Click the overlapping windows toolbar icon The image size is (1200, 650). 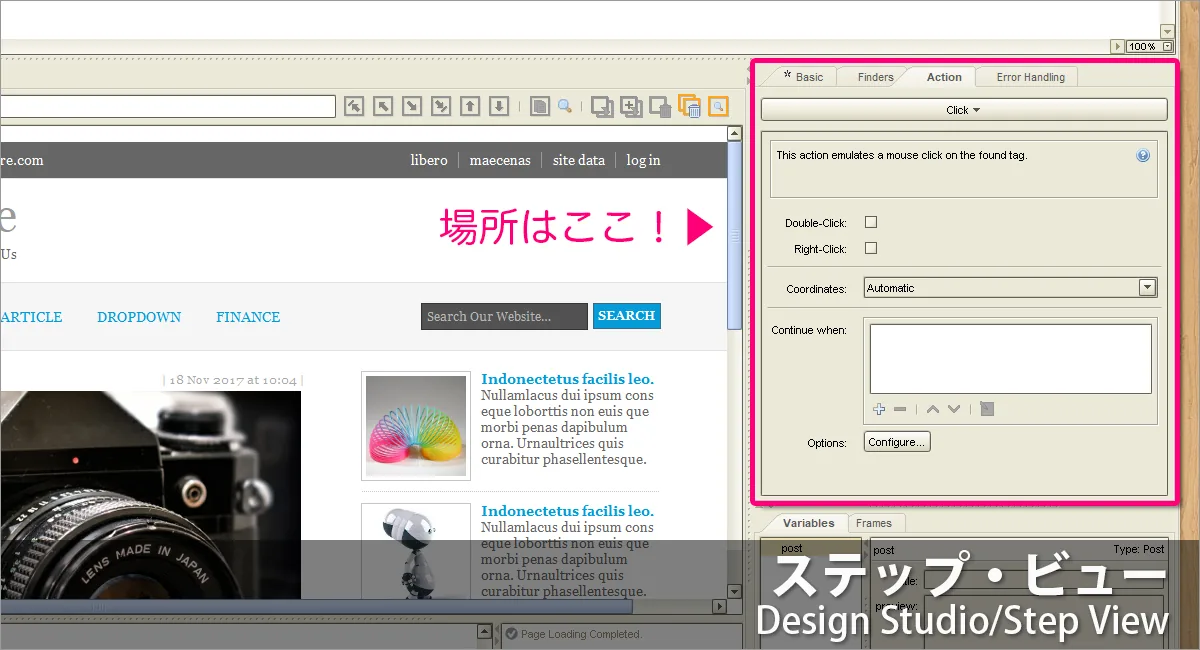coord(602,106)
